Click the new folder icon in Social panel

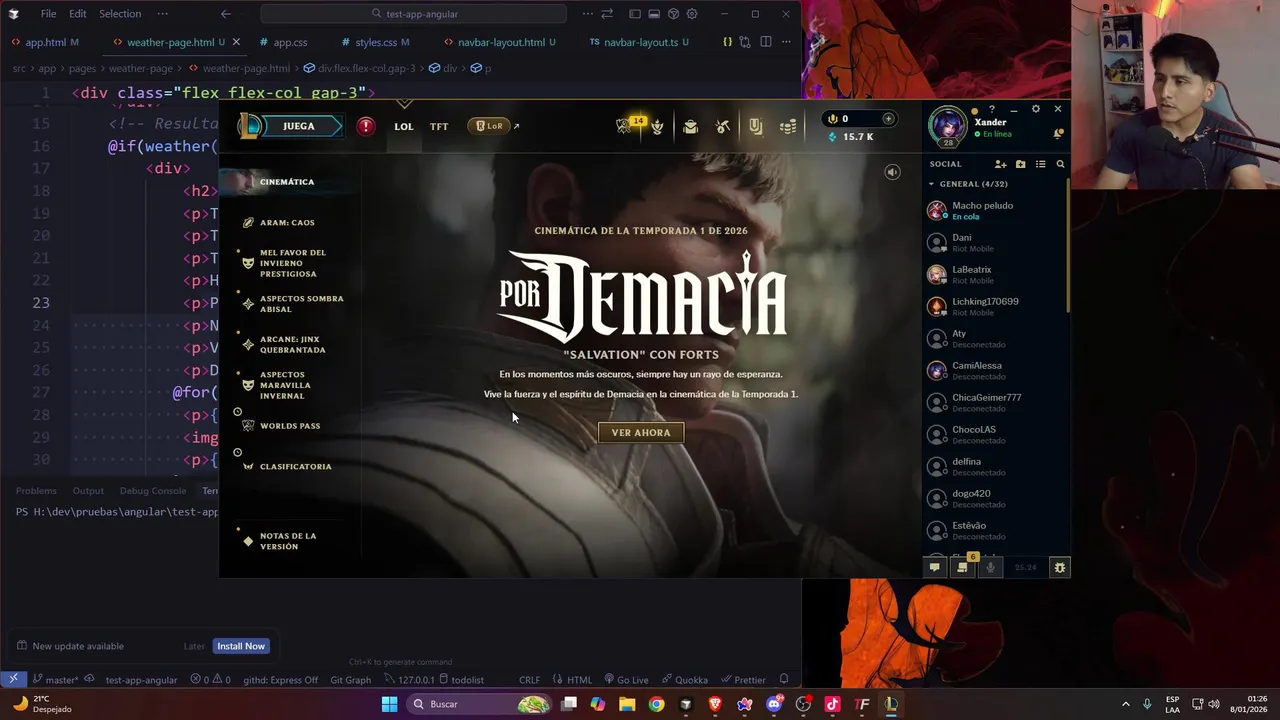click(1020, 164)
